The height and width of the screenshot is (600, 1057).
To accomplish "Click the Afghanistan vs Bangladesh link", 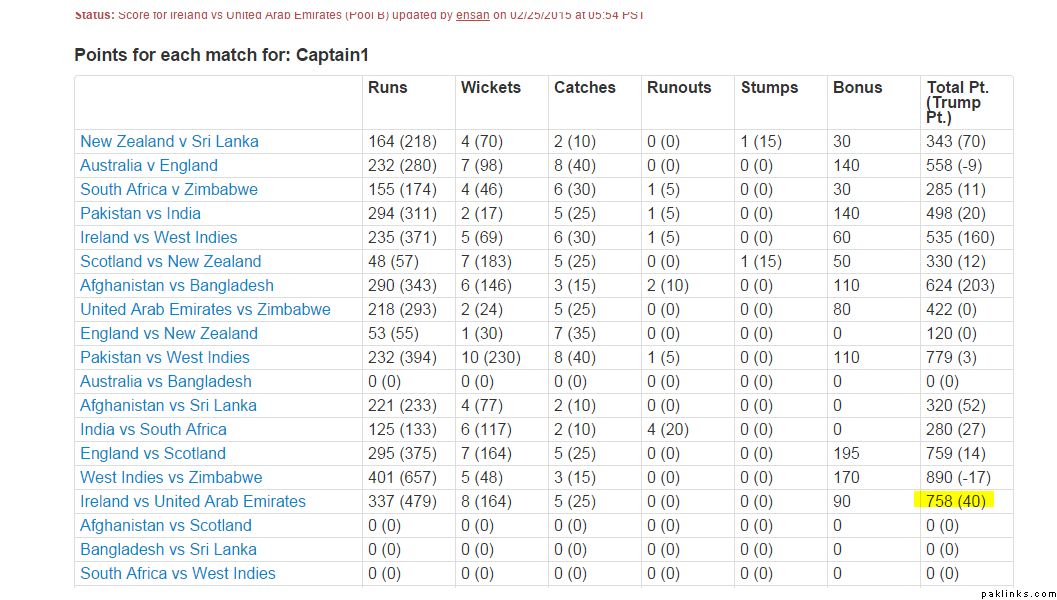I will [177, 286].
